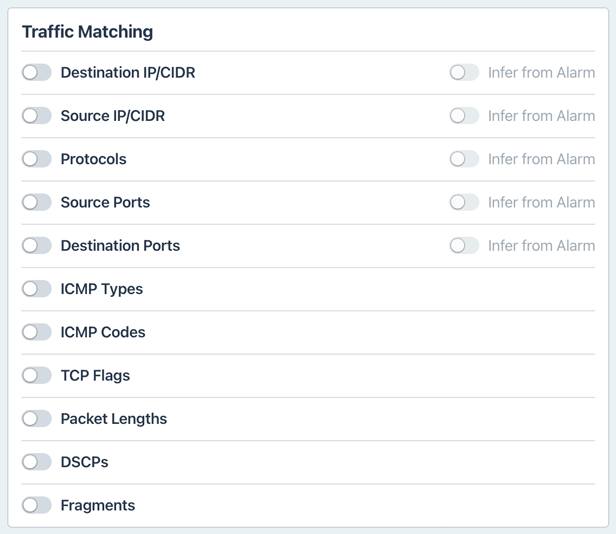Turn on the Packet Lengths switch
This screenshot has width=616, height=534.
(37, 419)
